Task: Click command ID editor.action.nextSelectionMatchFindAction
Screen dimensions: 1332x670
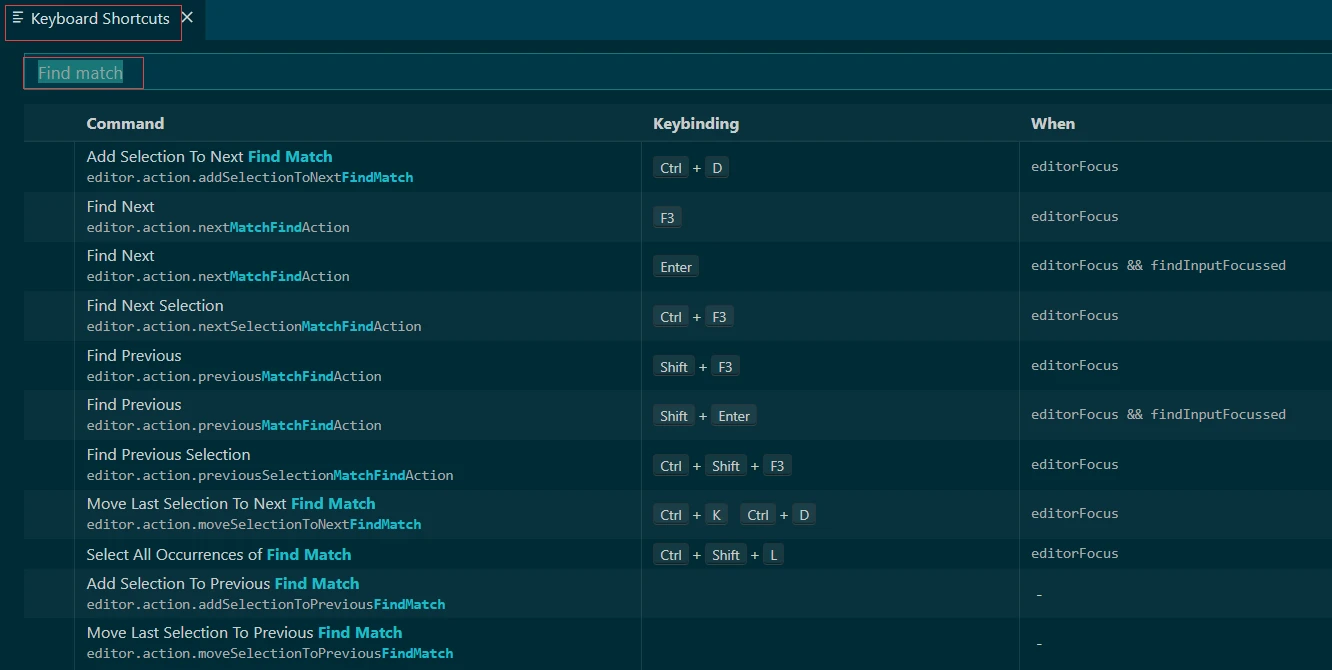Action: (x=254, y=326)
